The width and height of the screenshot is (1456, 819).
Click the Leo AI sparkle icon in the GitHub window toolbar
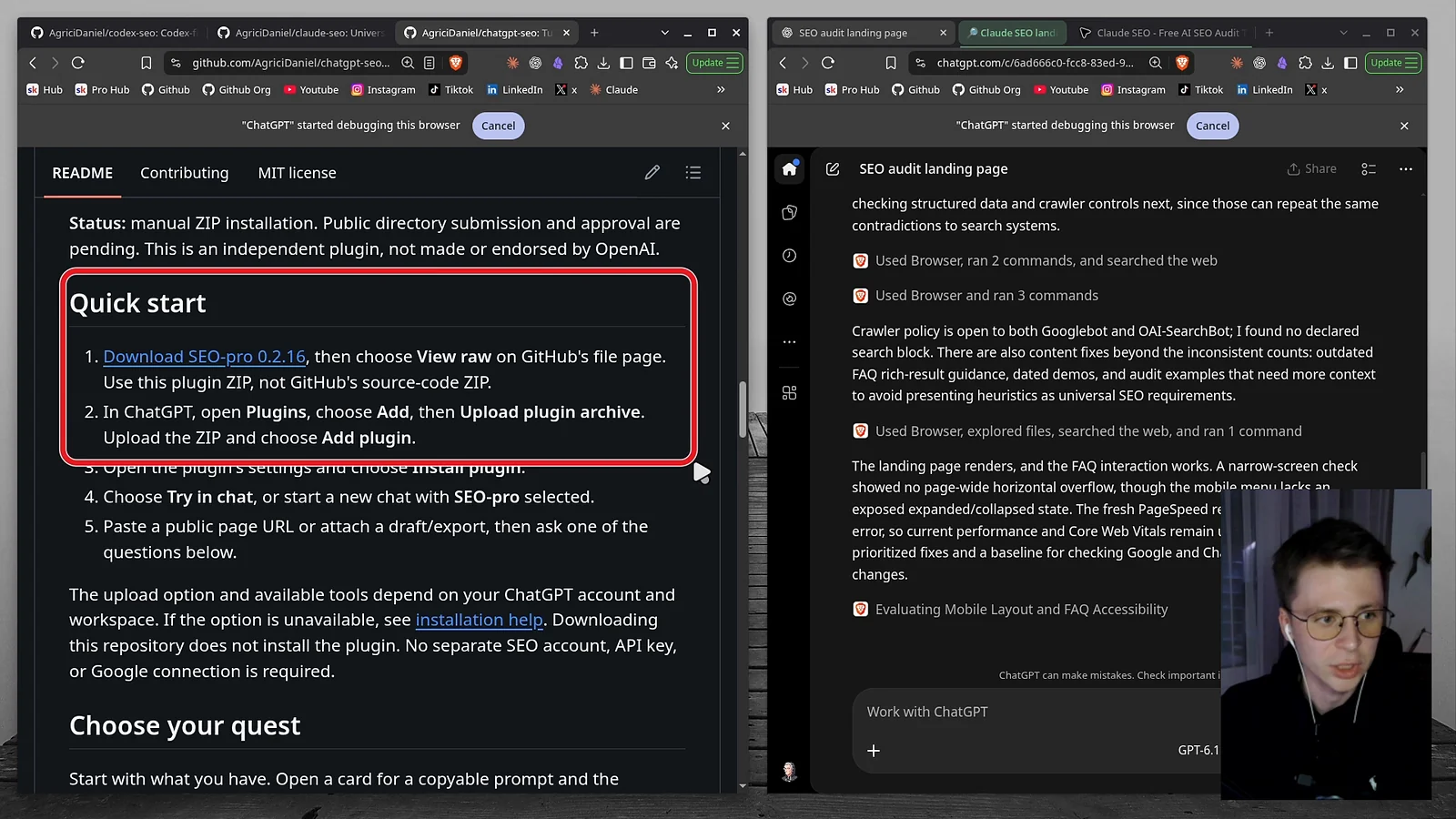pos(672,63)
